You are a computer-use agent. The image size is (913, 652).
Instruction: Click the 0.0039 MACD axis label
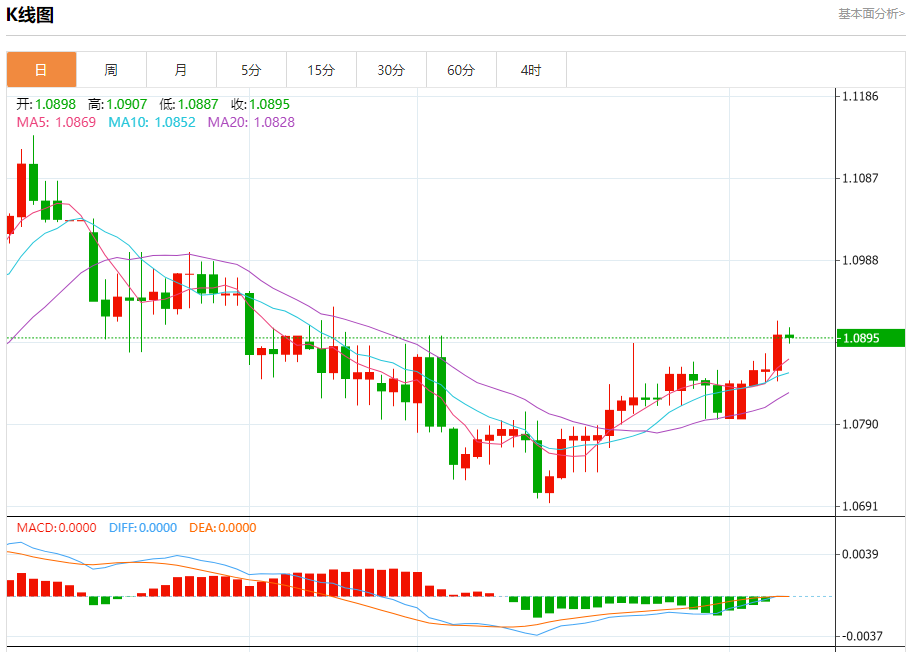point(860,554)
